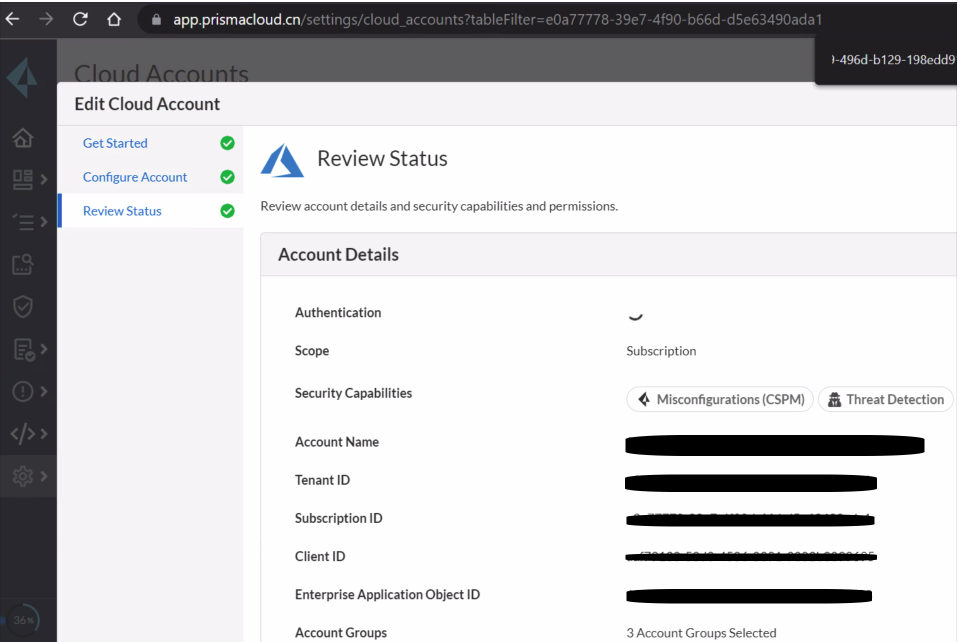This screenshot has width=960, height=642.
Task: Expand the chevron beside the Dashboard icon
Action: (44, 181)
